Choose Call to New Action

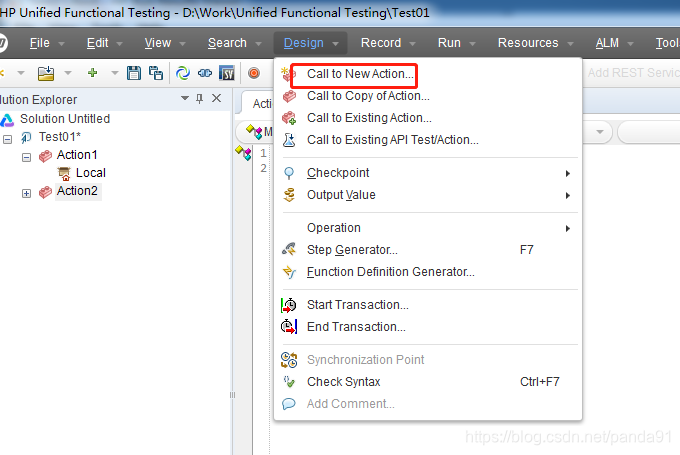(x=428, y=74)
